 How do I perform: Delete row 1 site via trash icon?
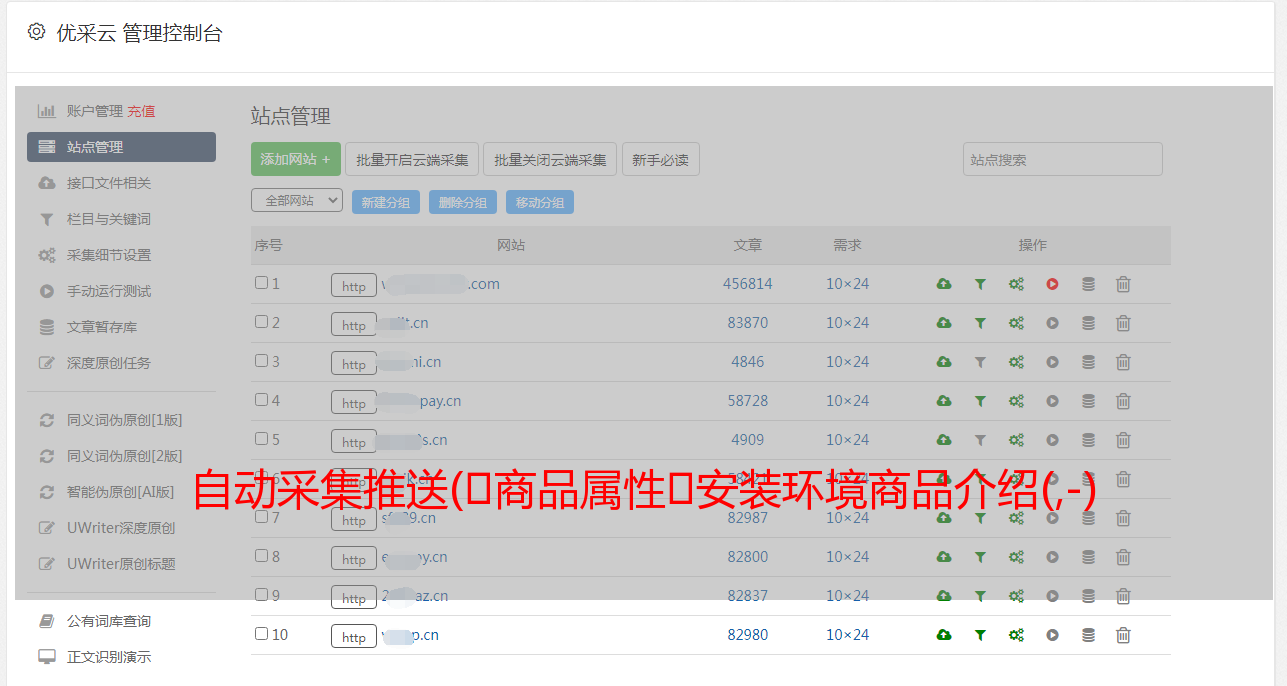click(x=1123, y=284)
